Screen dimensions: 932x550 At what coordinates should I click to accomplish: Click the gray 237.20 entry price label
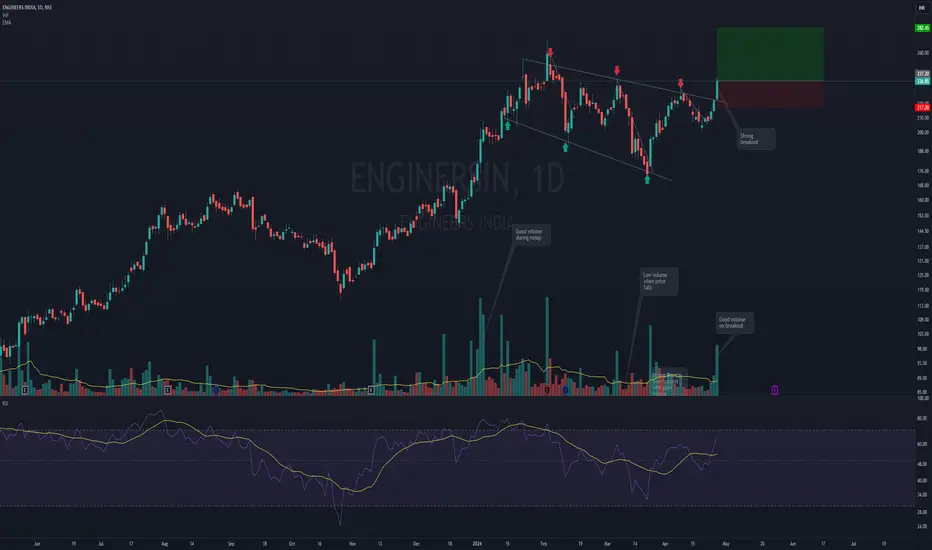(x=922, y=74)
